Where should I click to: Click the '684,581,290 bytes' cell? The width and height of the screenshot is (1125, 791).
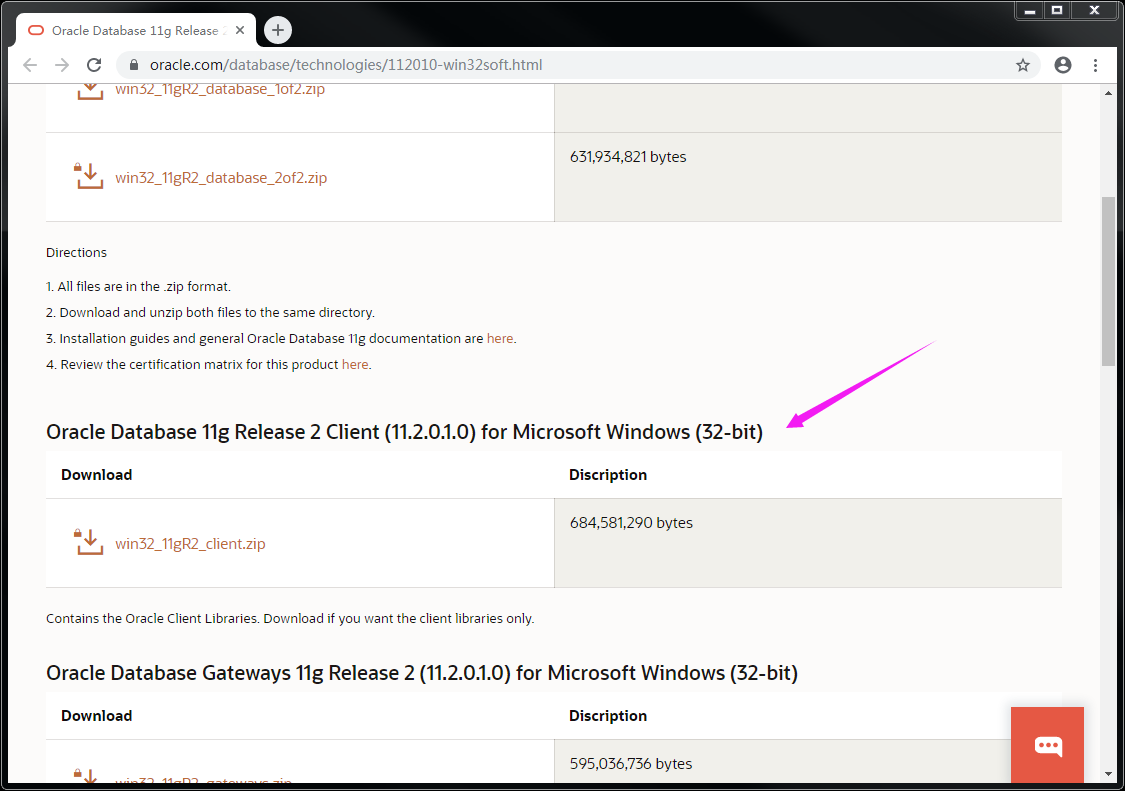pyautogui.click(x=808, y=543)
